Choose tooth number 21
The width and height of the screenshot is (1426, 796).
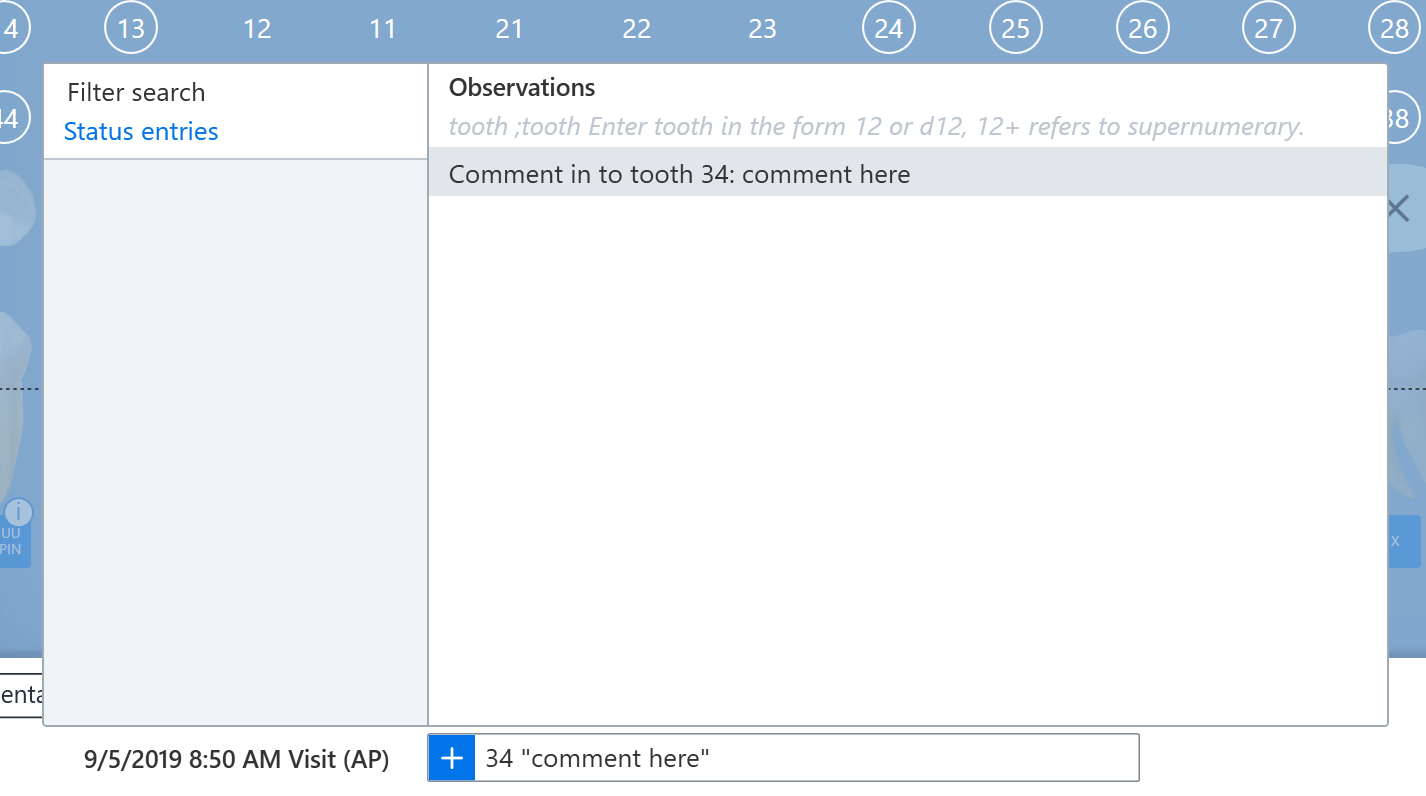pyautogui.click(x=509, y=29)
